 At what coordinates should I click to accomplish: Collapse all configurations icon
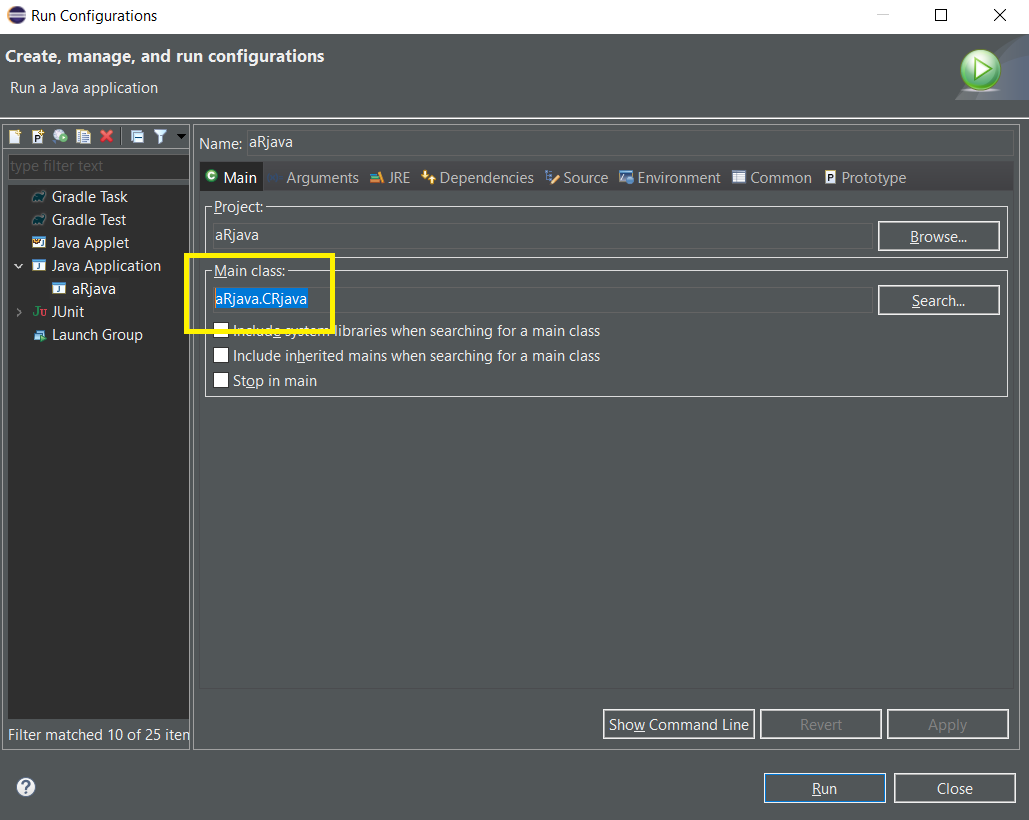pyautogui.click(x=137, y=136)
